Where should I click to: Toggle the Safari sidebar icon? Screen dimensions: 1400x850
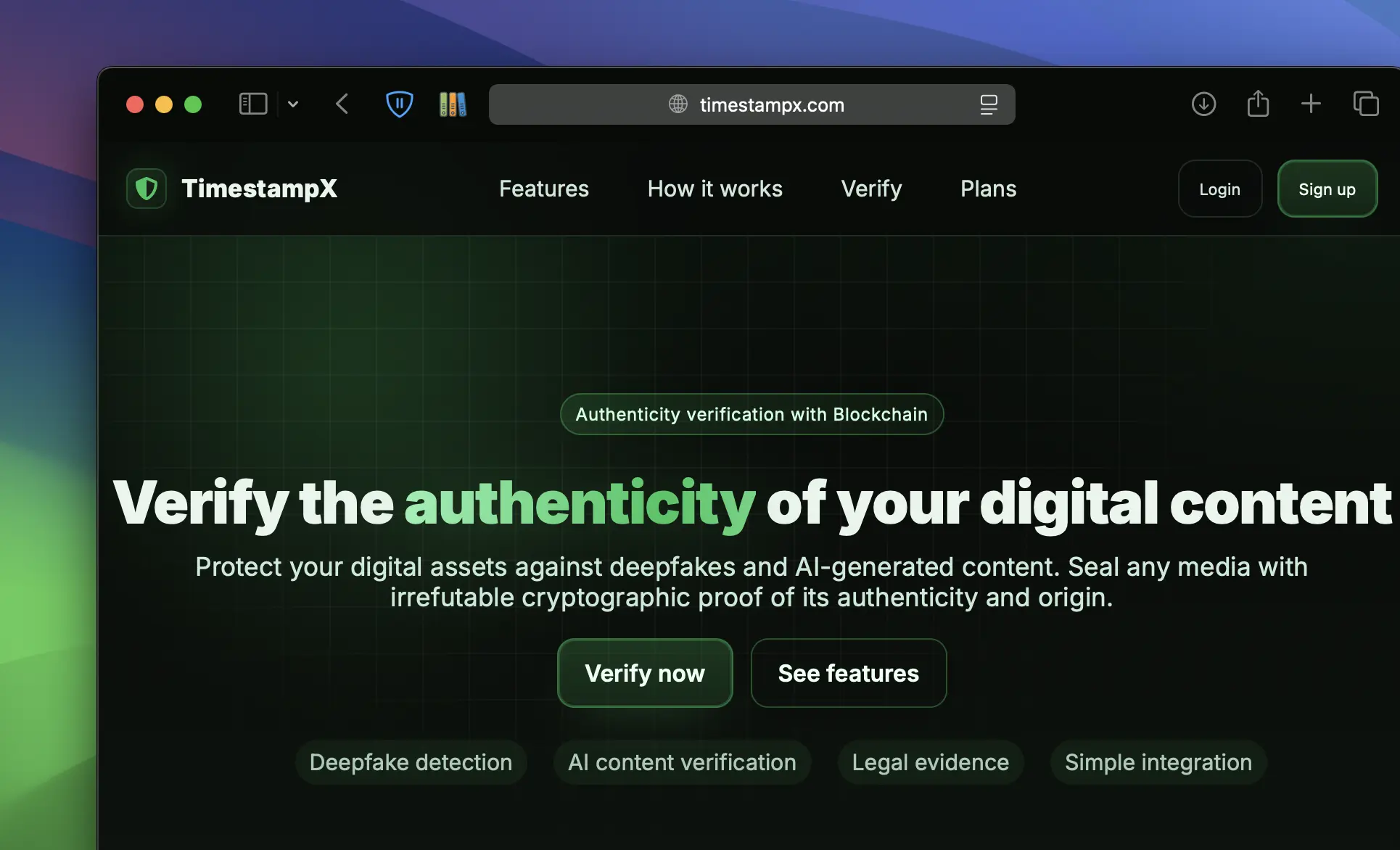pos(253,104)
